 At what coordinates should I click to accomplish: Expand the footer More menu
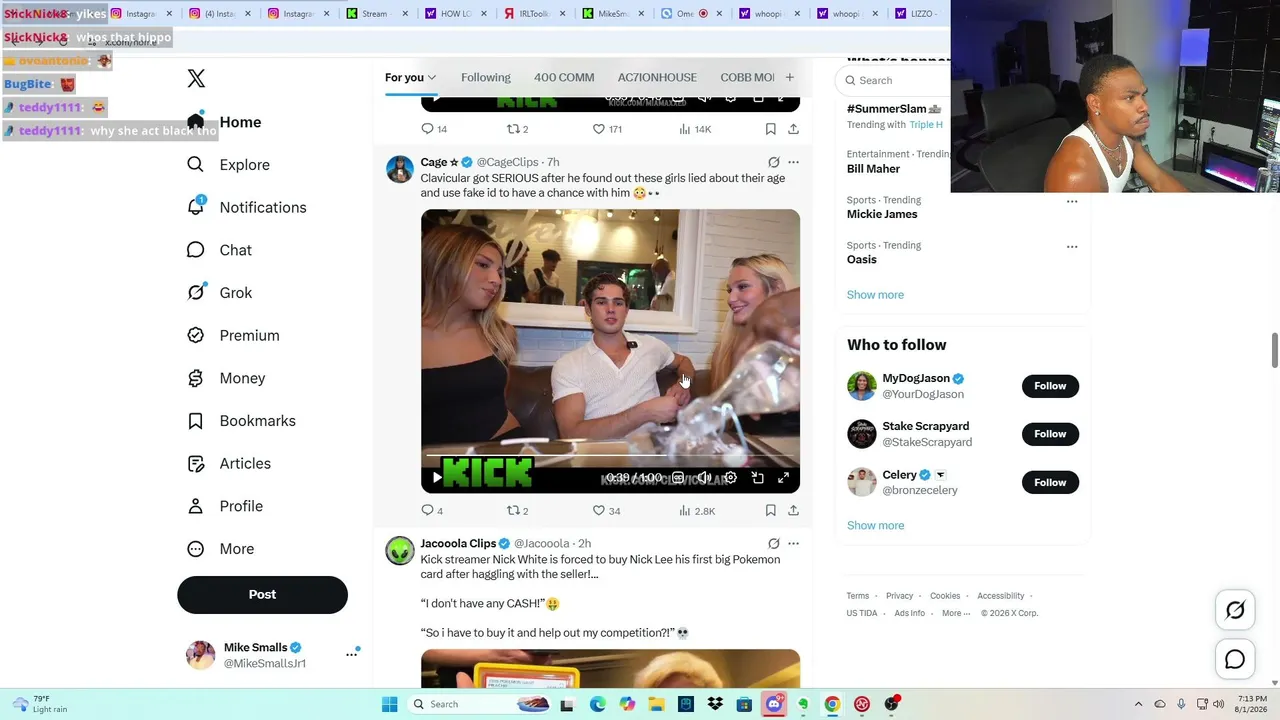955,614
